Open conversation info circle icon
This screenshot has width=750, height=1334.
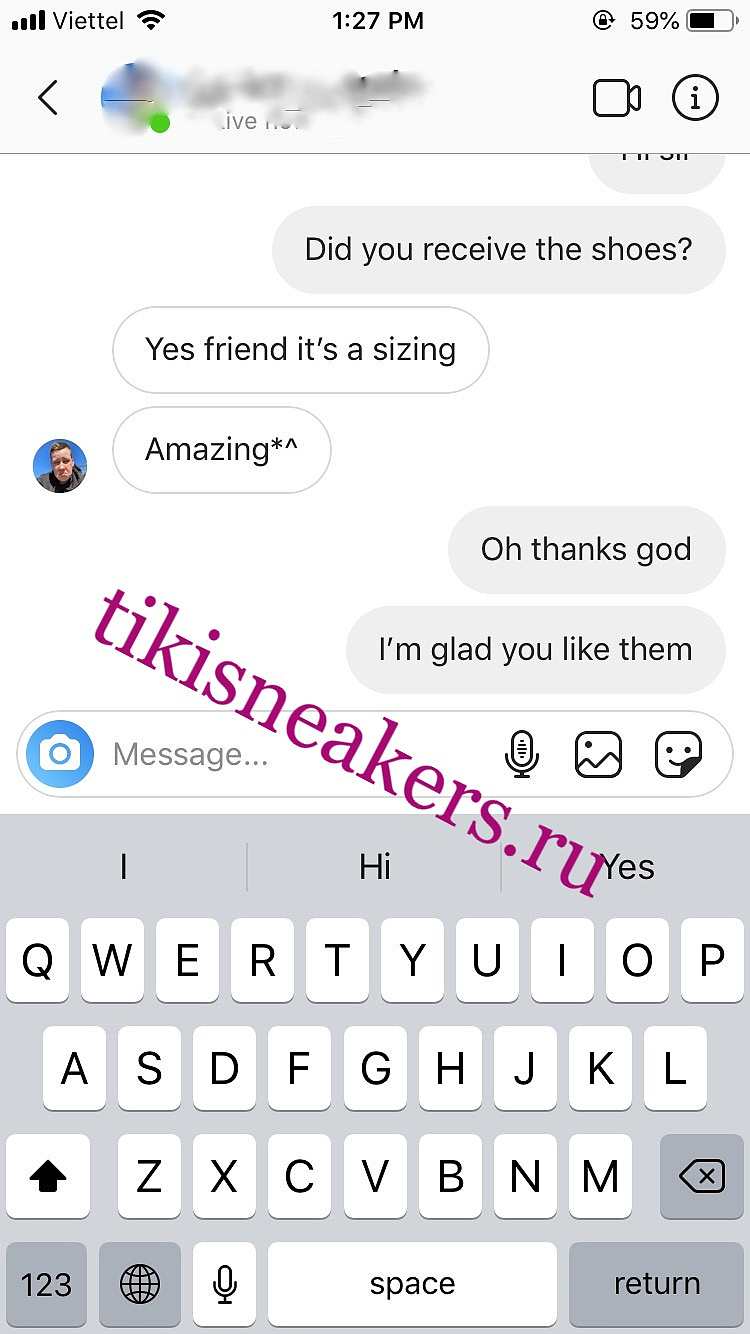(x=695, y=98)
